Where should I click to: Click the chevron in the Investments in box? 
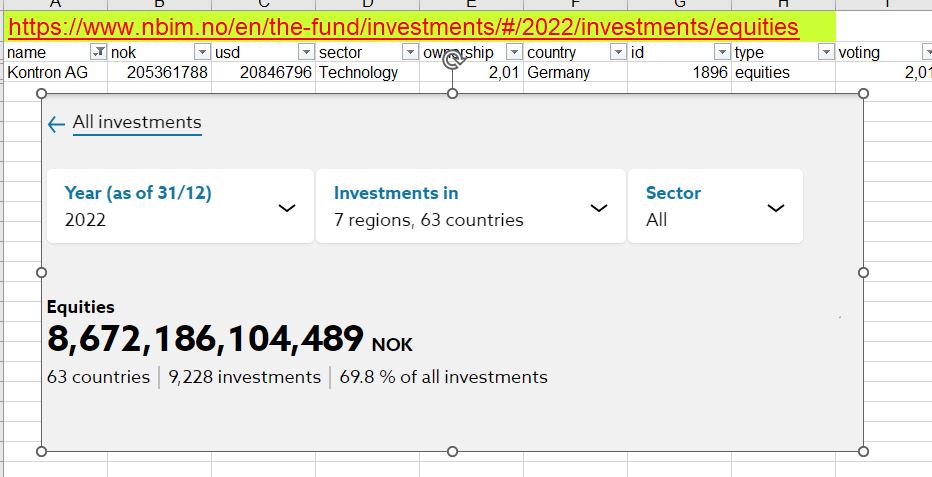[x=599, y=208]
